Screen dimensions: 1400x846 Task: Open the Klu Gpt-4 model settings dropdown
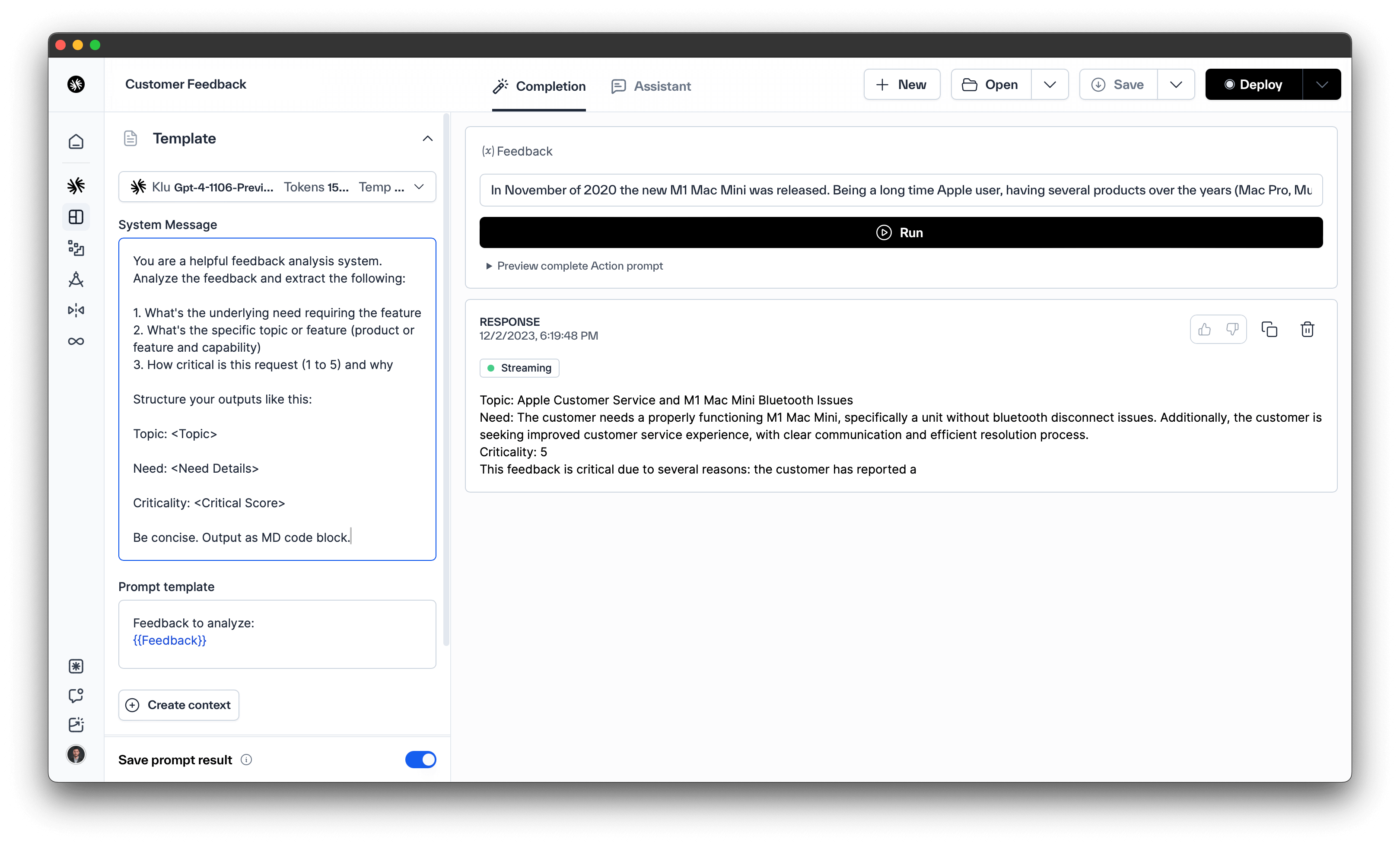277,187
